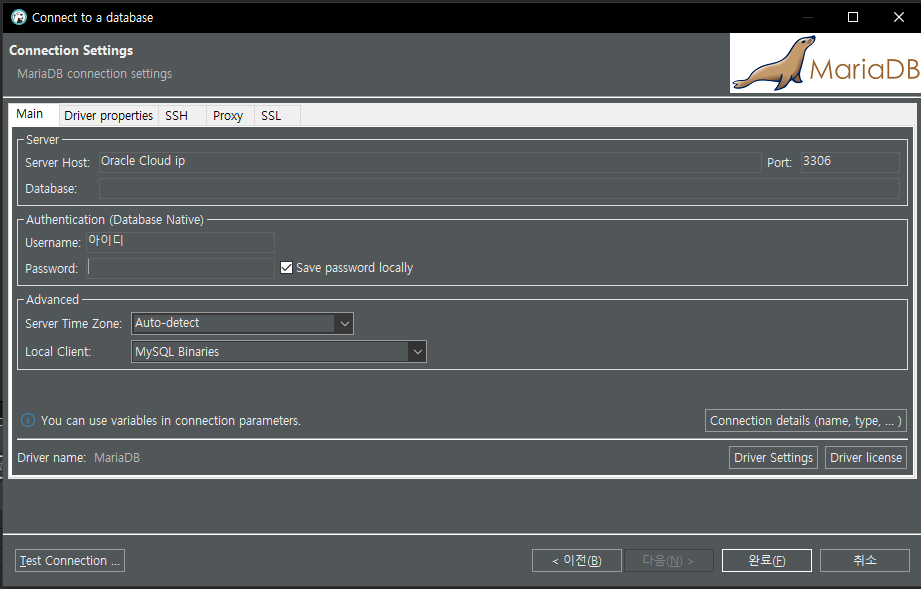The image size is (921, 589).
Task: Click the 이전(B) back button
Action: coord(577,561)
